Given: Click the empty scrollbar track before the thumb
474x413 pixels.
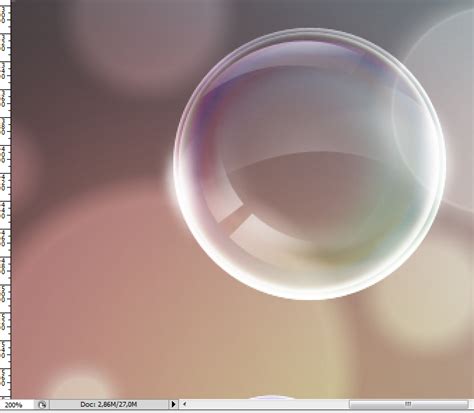Looking at the screenshot, I should pyautogui.click(x=269, y=404).
